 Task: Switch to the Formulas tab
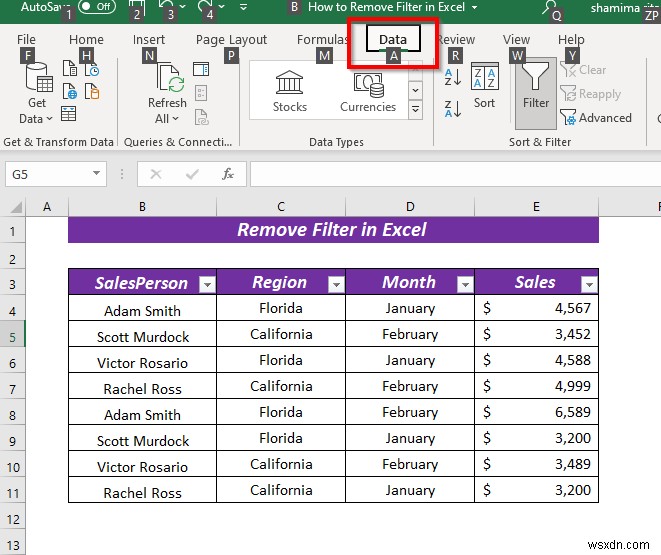322,39
